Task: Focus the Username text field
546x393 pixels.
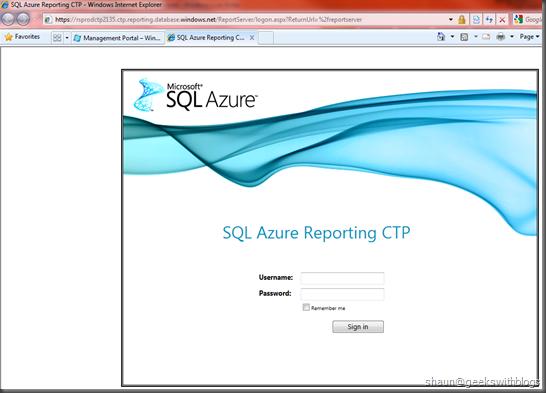Action: point(342,278)
